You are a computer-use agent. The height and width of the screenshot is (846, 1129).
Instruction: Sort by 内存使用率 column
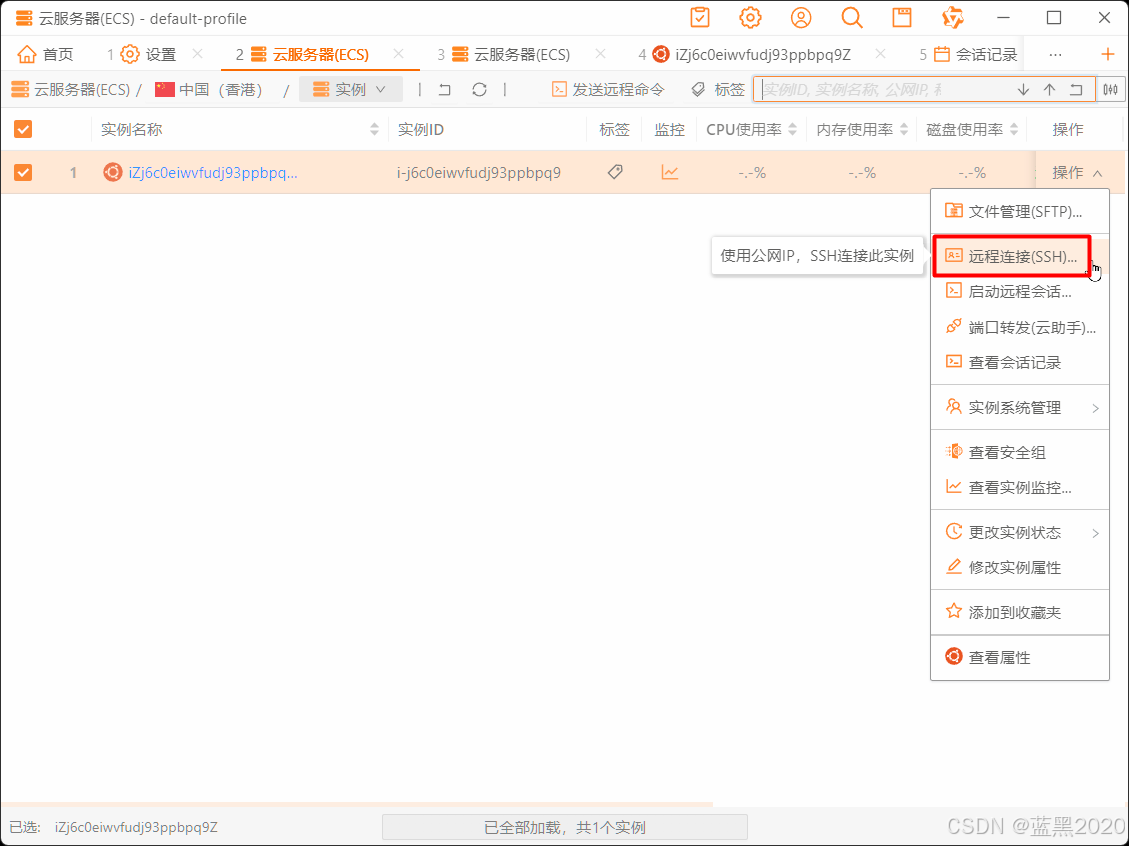904,129
